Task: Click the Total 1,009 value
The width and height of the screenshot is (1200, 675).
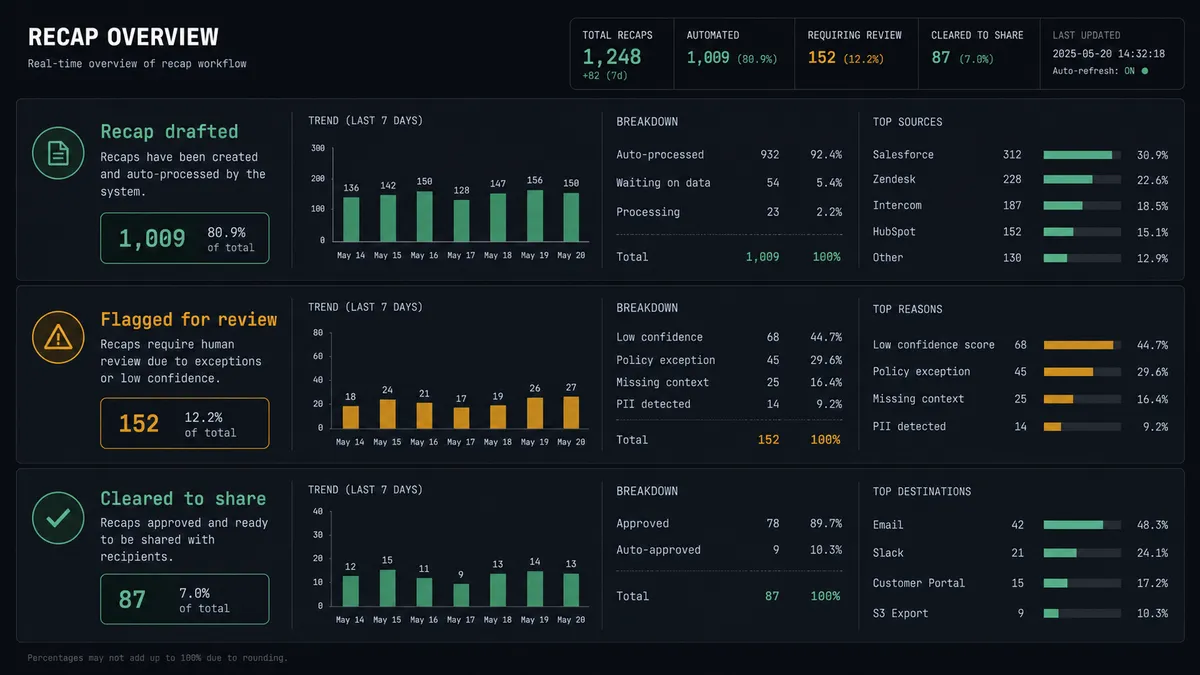Action: [x=762, y=257]
